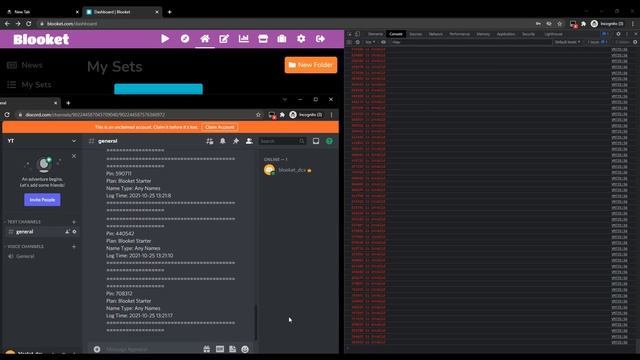
Task: Add a new text channel
Action: pyautogui.click(x=74, y=222)
